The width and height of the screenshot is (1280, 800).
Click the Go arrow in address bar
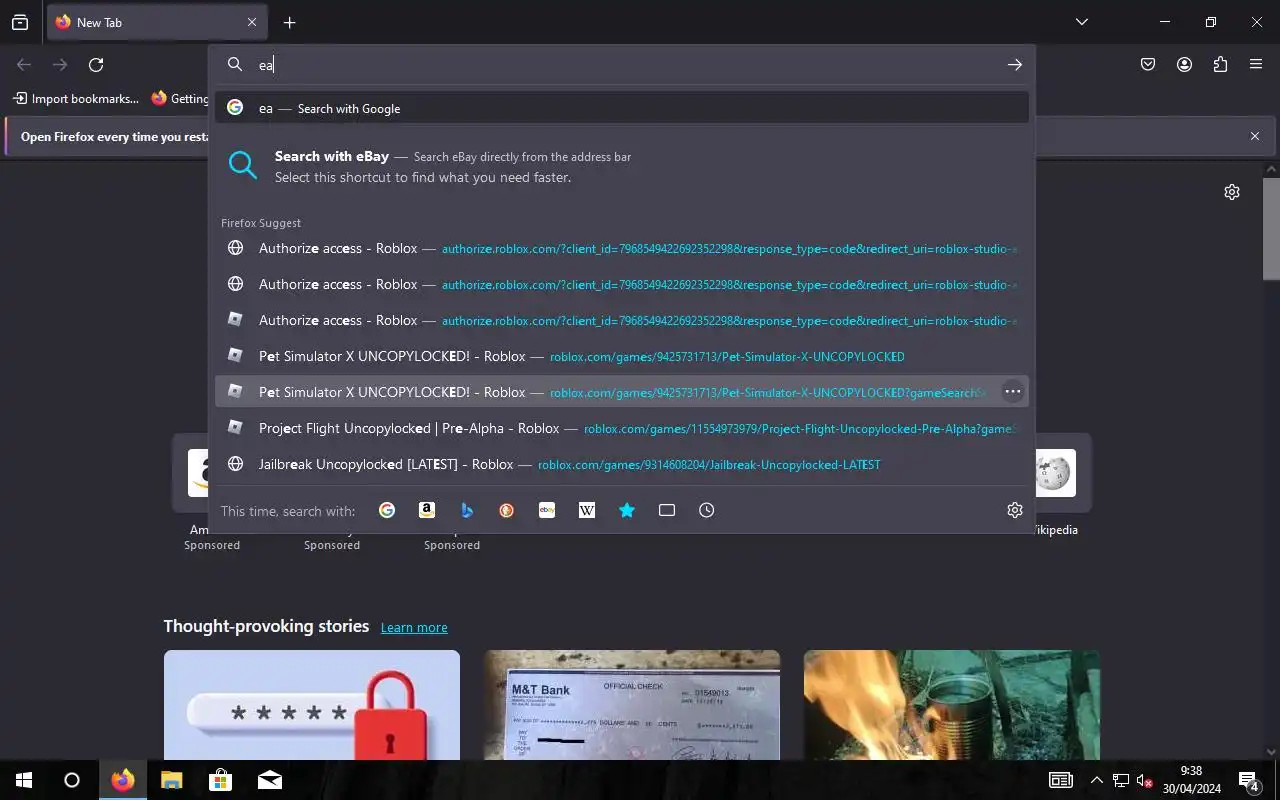coord(1015,65)
